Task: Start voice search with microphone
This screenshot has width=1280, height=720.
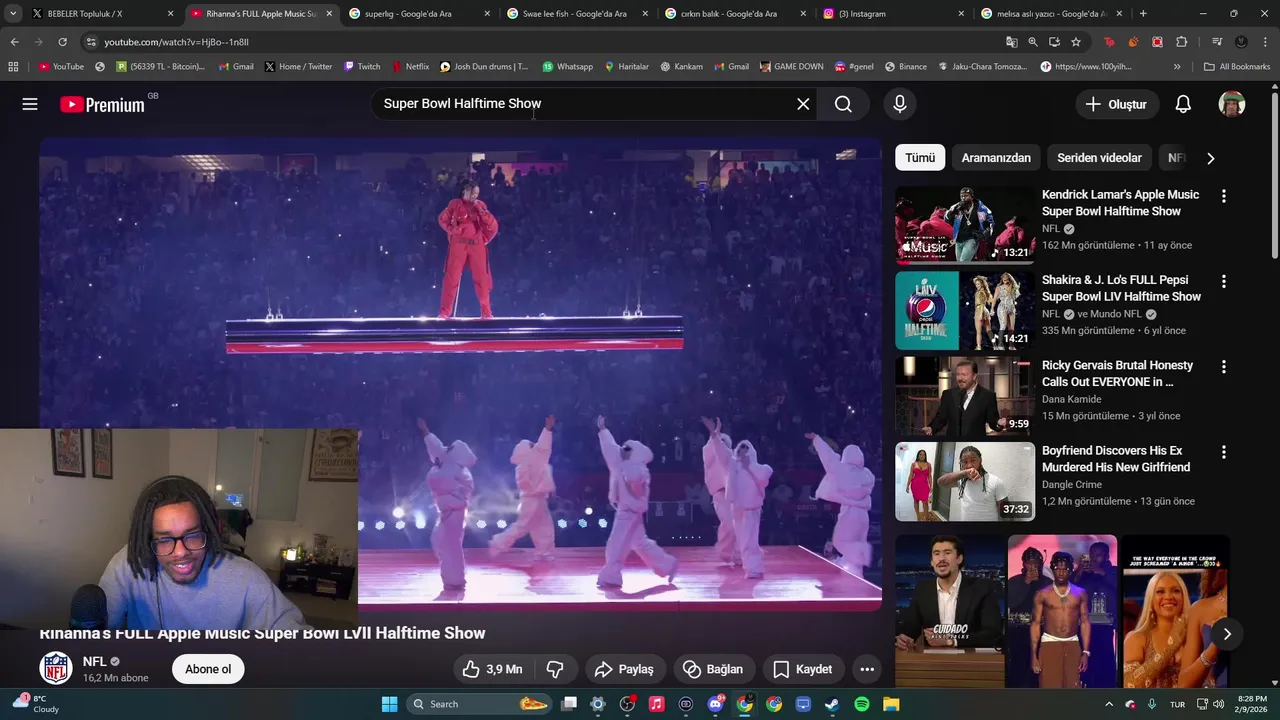Action: coord(900,104)
